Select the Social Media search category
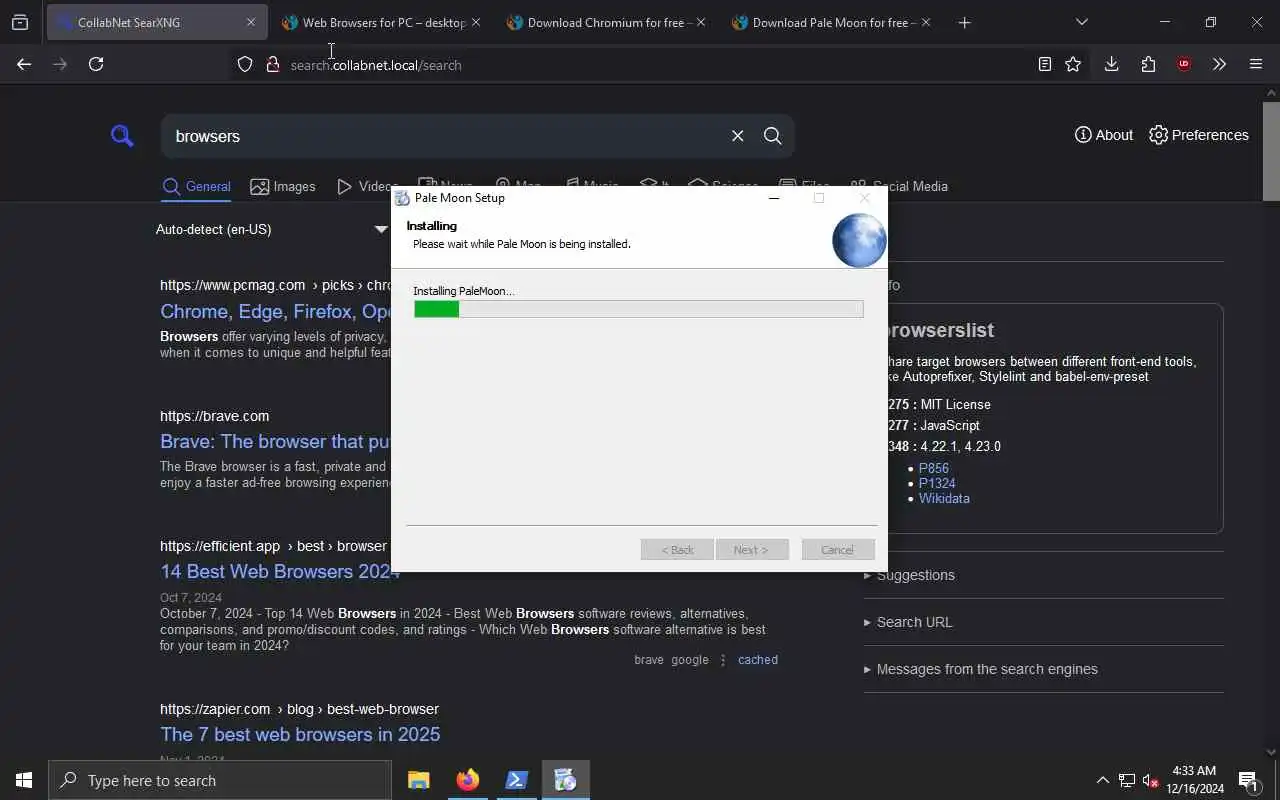This screenshot has height=800, width=1280. pos(899,186)
